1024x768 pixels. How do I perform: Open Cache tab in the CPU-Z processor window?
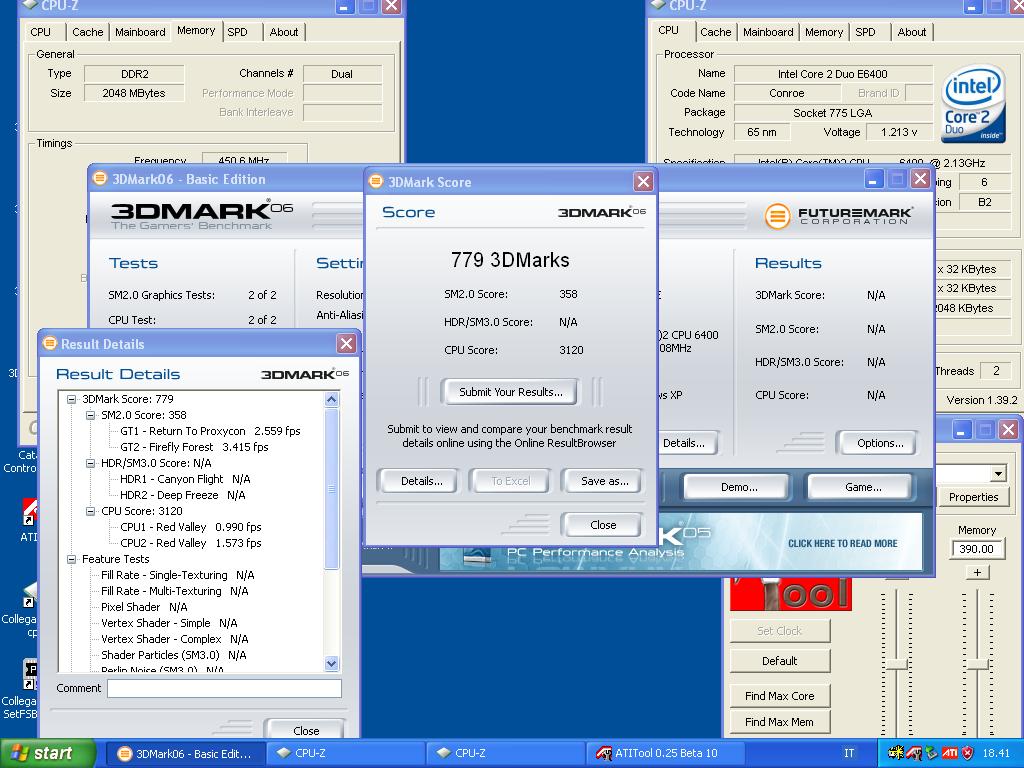(x=716, y=32)
